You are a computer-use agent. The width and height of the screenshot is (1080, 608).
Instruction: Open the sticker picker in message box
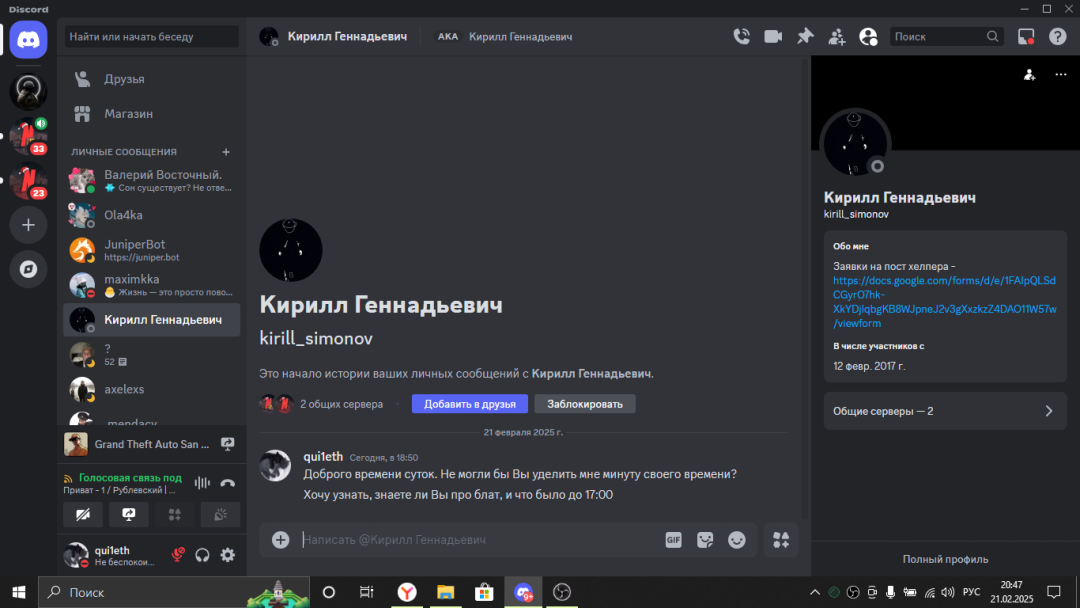point(705,540)
